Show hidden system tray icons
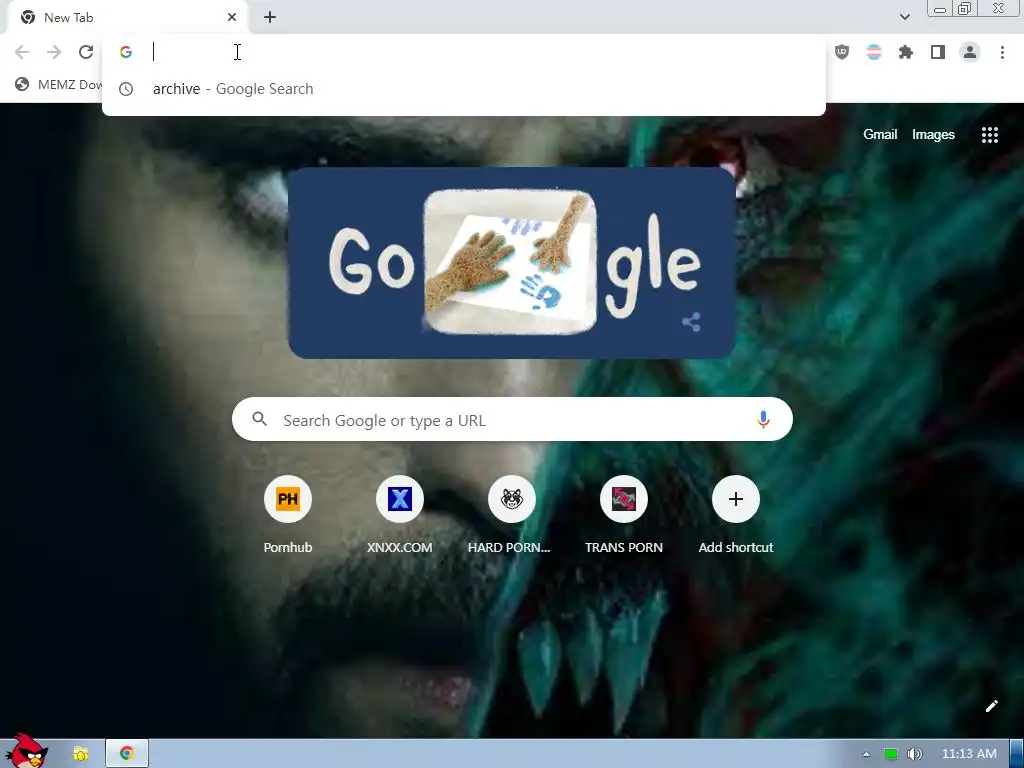1024x768 pixels. tap(866, 754)
